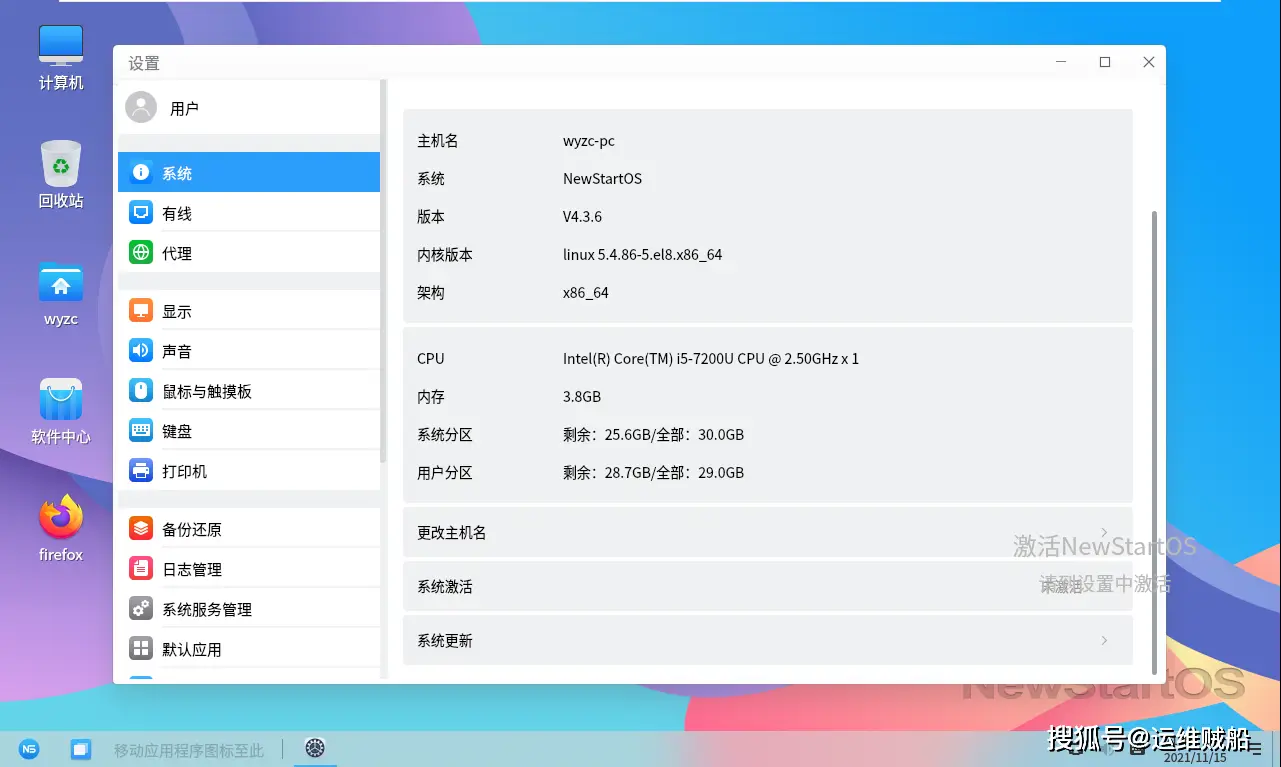Click the memory value 3.8GB

tap(582, 397)
